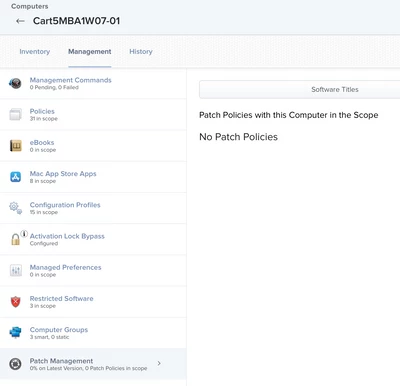Image resolution: width=400 pixels, height=386 pixels.
Task: Click the Configuration Profiles gear icon
Action: pyautogui.click(x=15, y=208)
